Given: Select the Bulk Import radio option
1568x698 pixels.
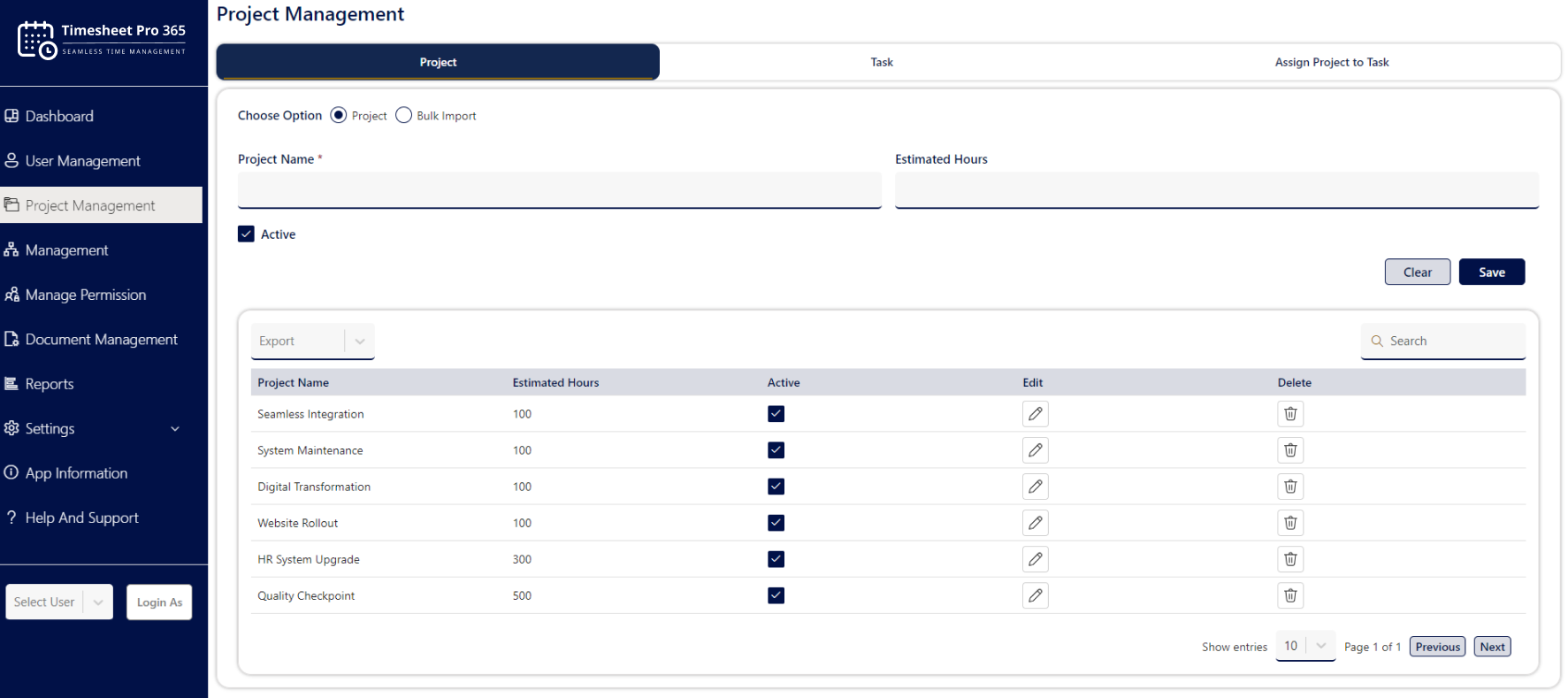Looking at the screenshot, I should click(403, 115).
